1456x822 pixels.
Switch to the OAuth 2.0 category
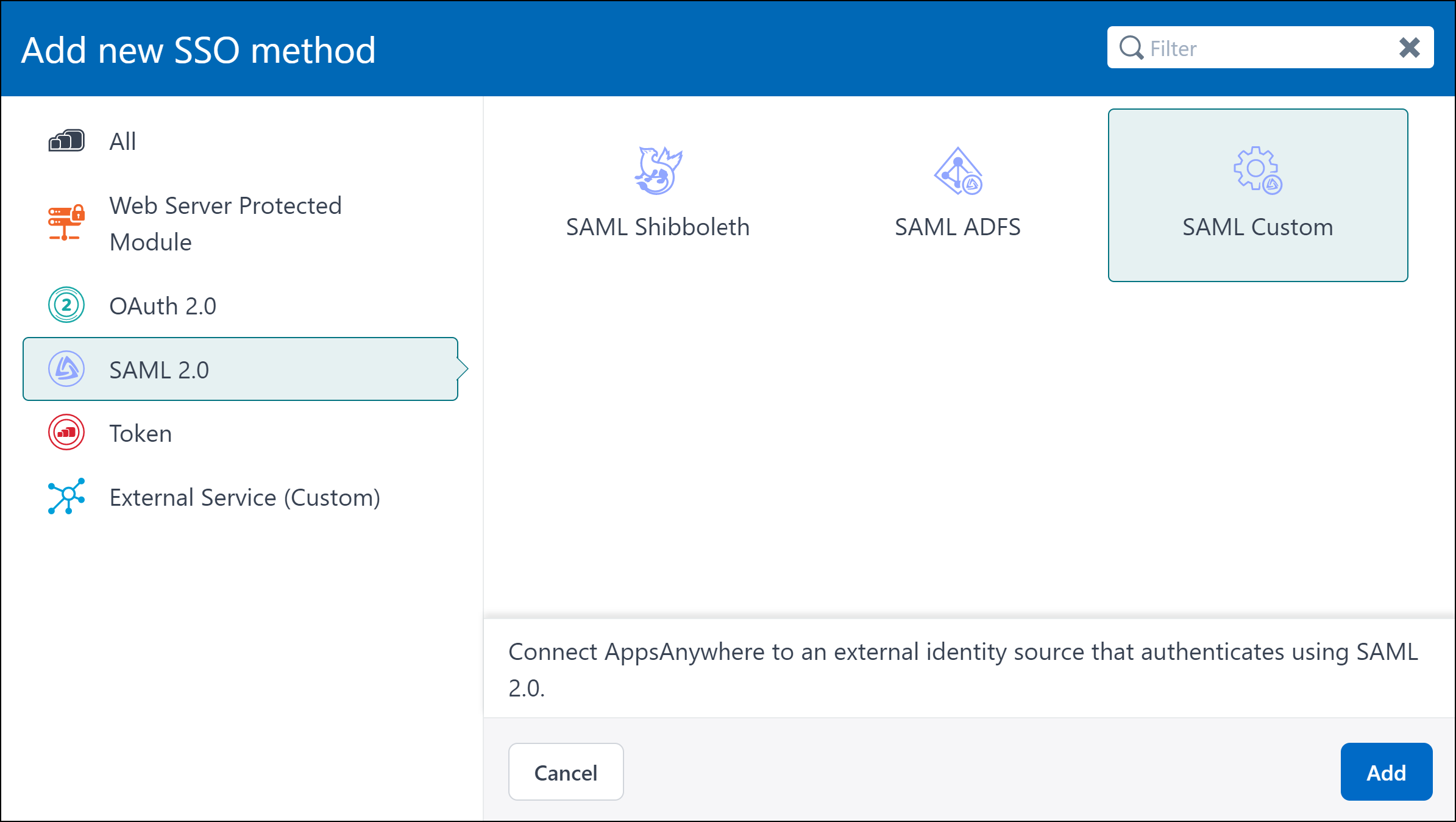pos(163,305)
